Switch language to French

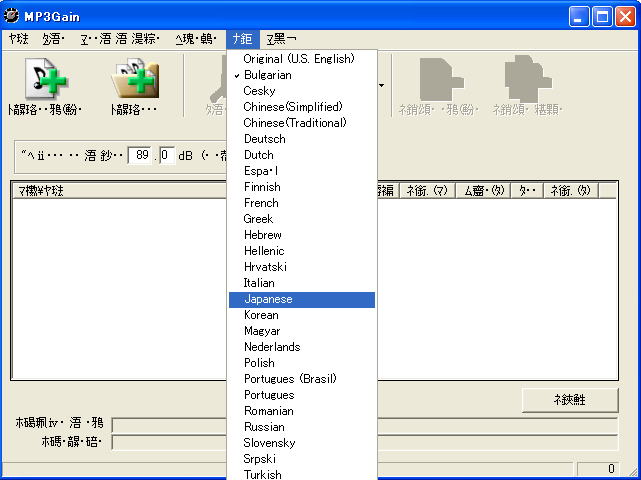[302, 203]
